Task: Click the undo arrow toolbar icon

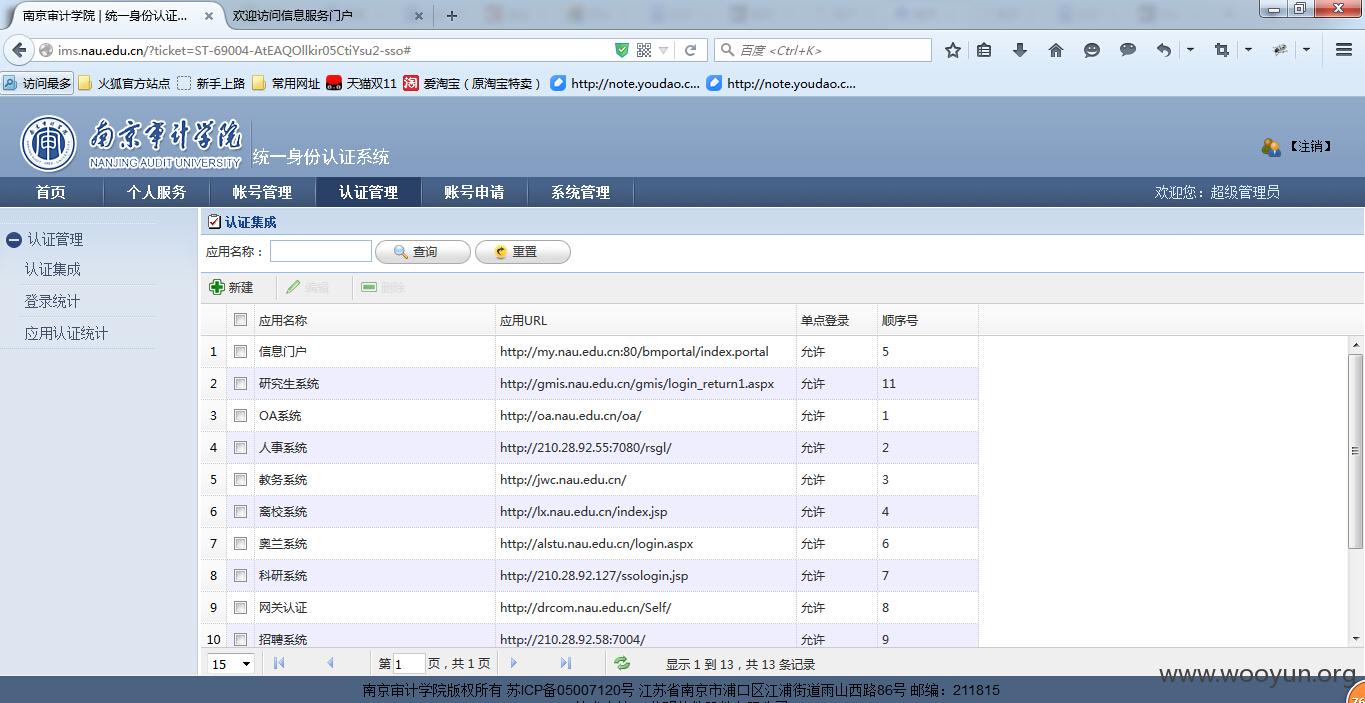Action: tap(1164, 50)
